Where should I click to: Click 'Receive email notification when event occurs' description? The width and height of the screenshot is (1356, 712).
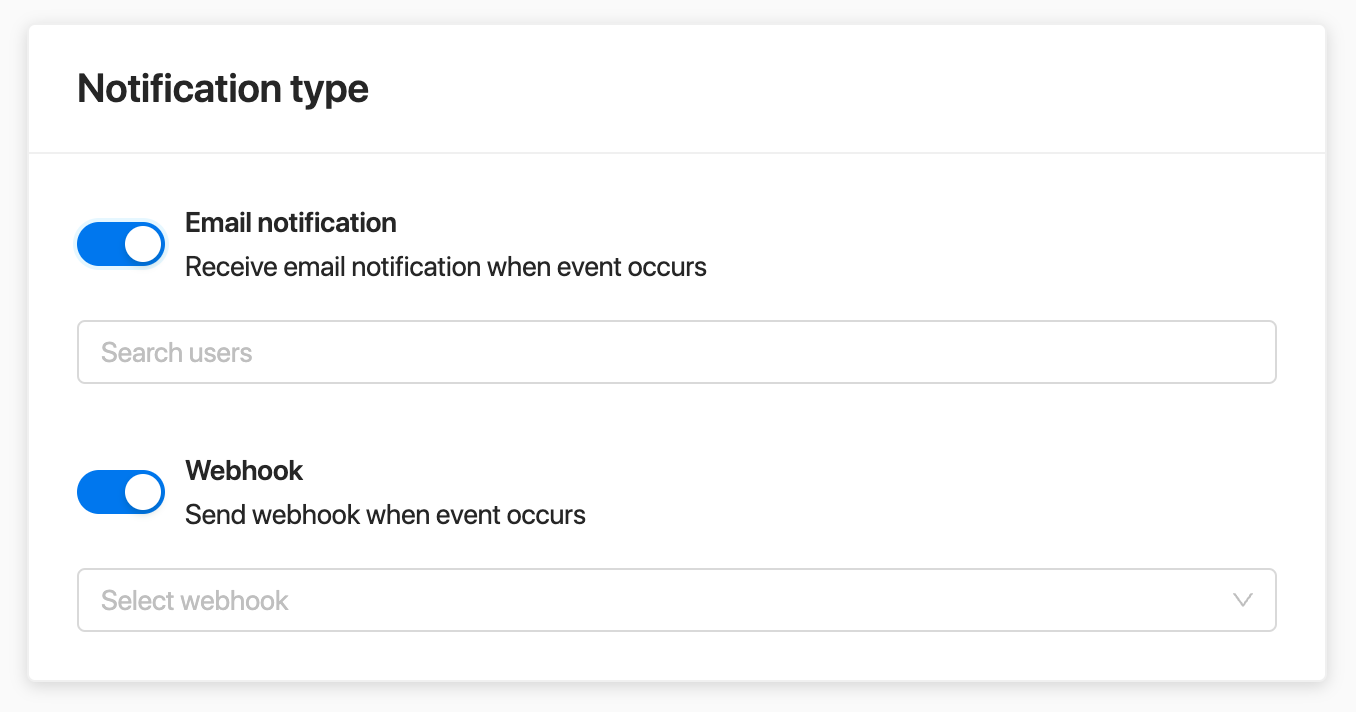tap(446, 267)
